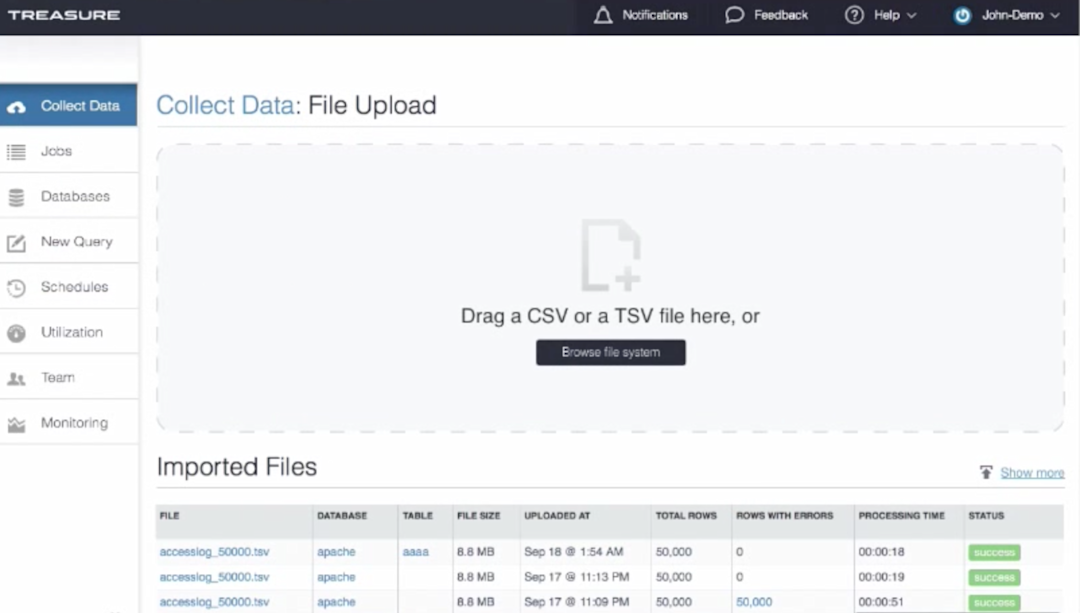
Task: Click the Collect Data cloud upload icon
Action: pos(17,107)
